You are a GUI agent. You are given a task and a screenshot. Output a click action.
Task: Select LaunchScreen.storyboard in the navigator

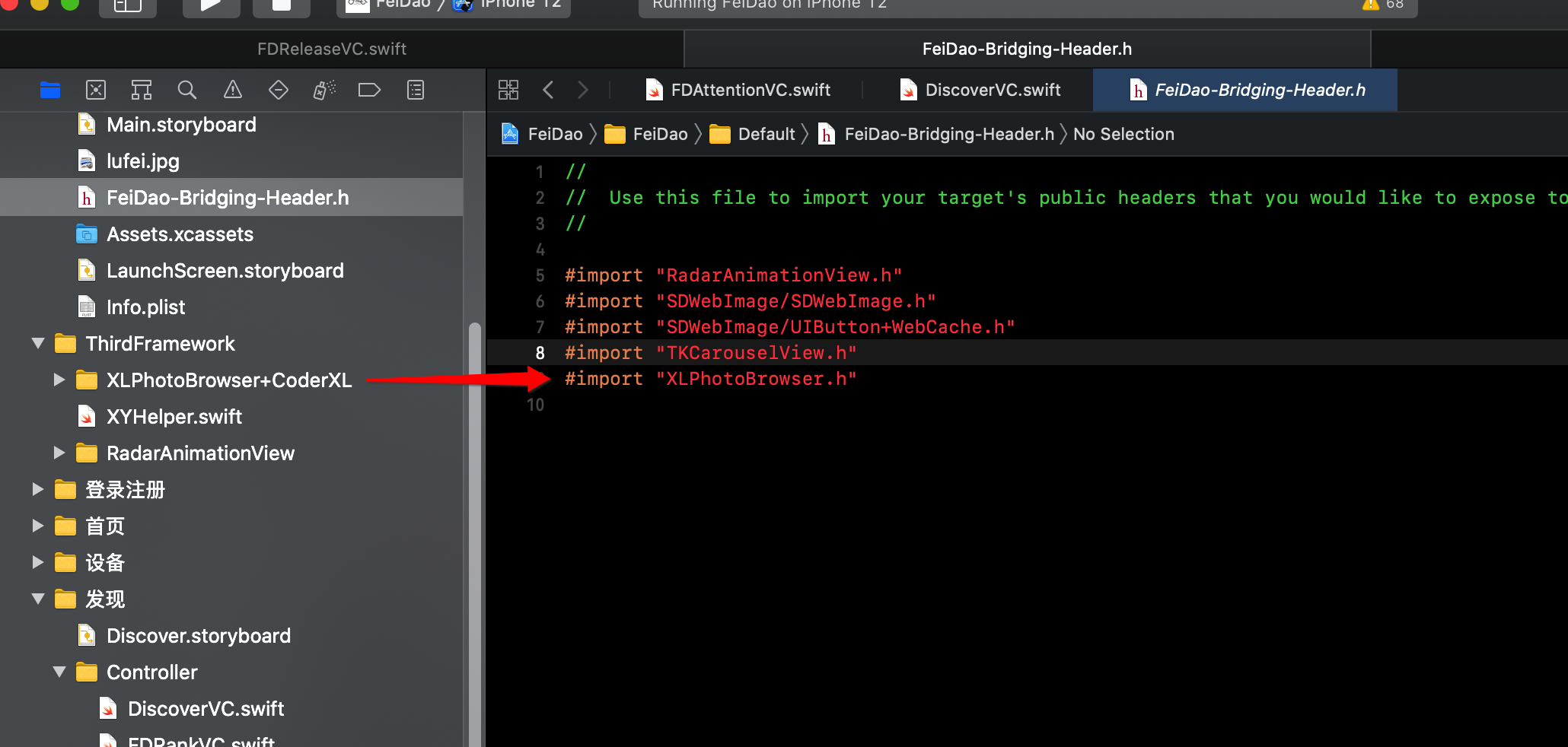point(231,271)
